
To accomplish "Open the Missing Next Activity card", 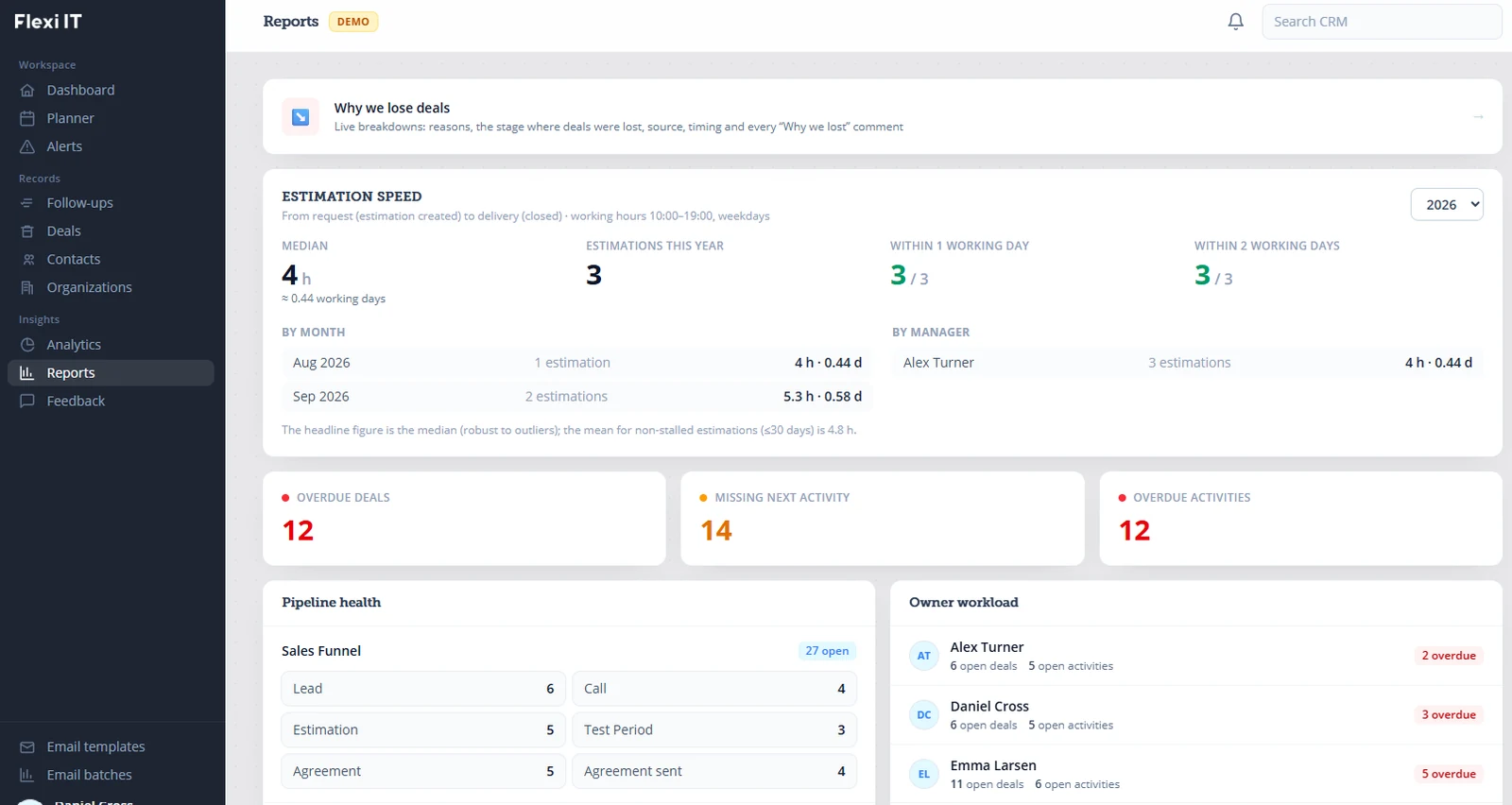I will point(883,519).
